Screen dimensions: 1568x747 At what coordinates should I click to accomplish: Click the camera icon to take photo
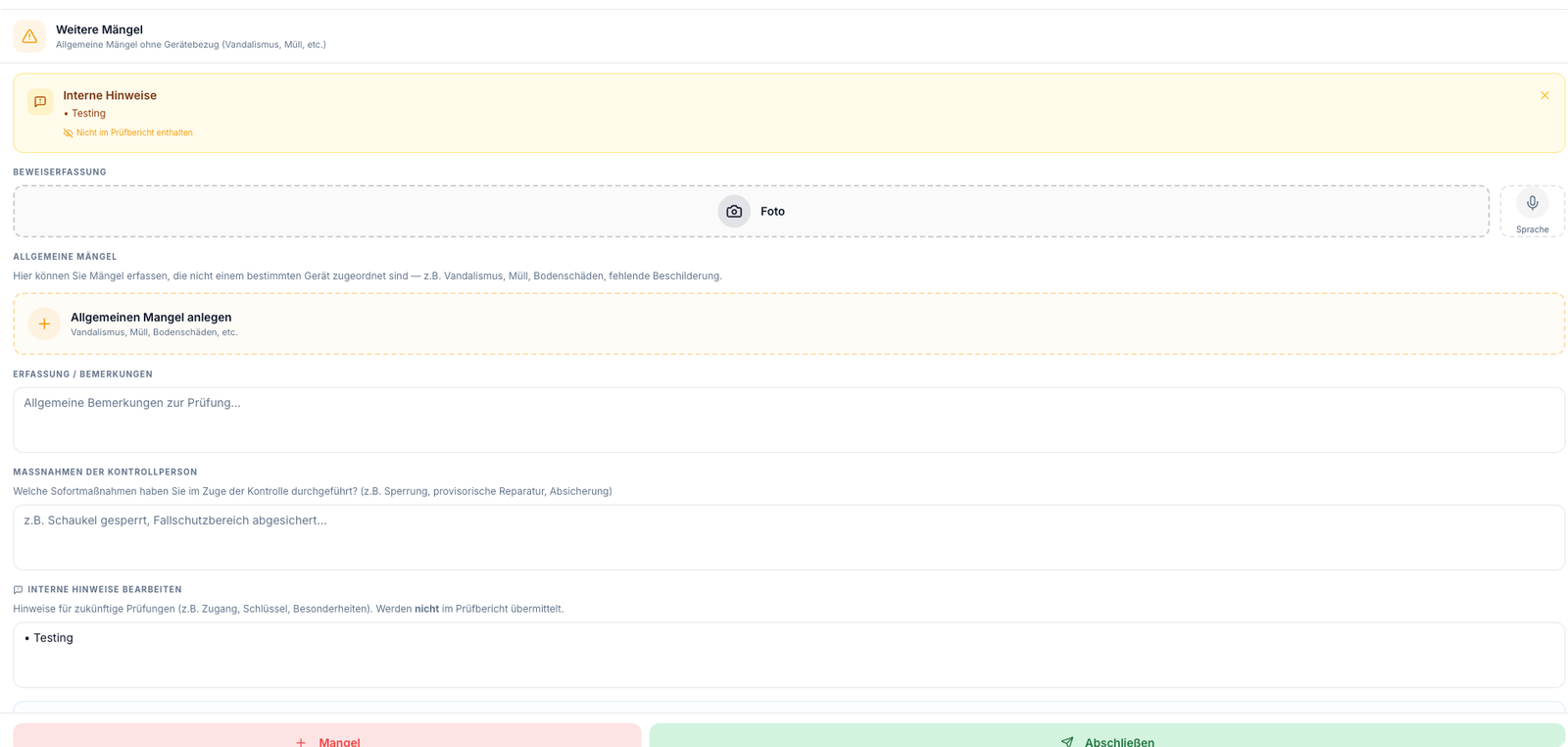(x=734, y=212)
